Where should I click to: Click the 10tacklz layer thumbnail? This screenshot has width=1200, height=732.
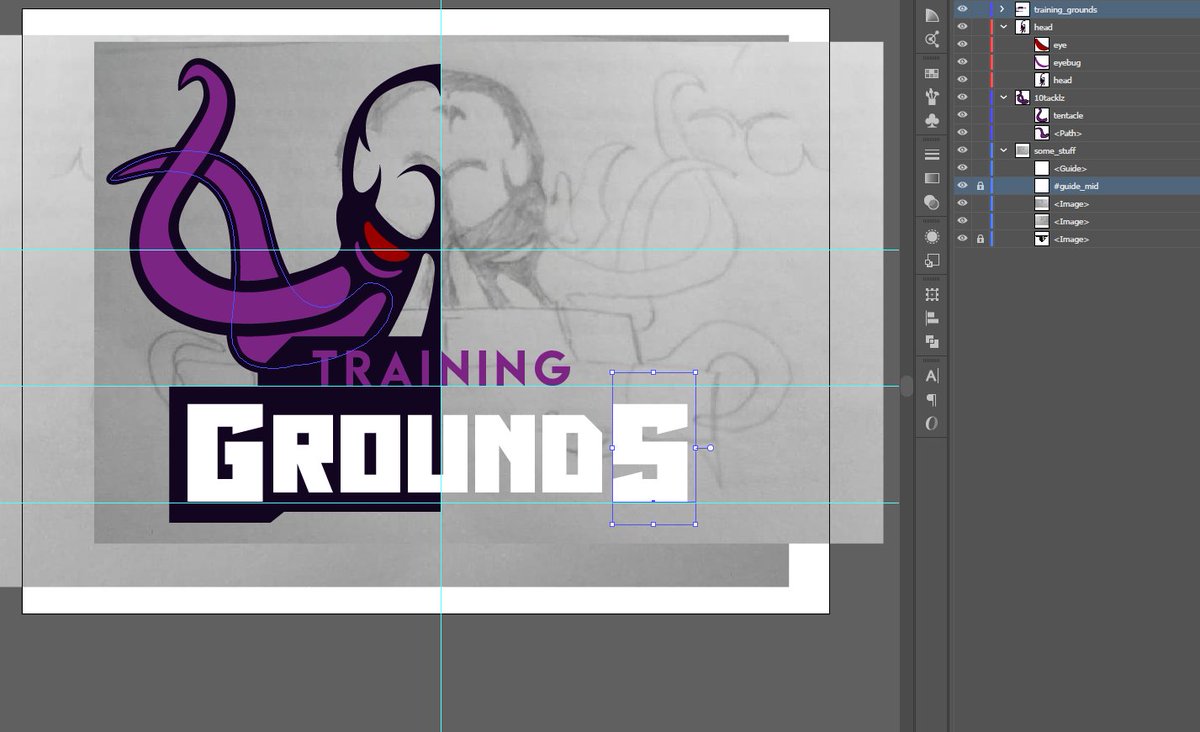click(1022, 97)
